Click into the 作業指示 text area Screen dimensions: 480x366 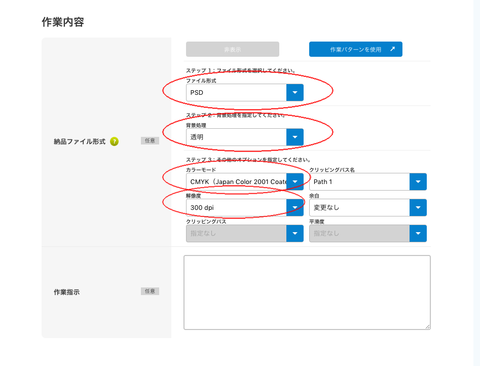click(x=307, y=292)
